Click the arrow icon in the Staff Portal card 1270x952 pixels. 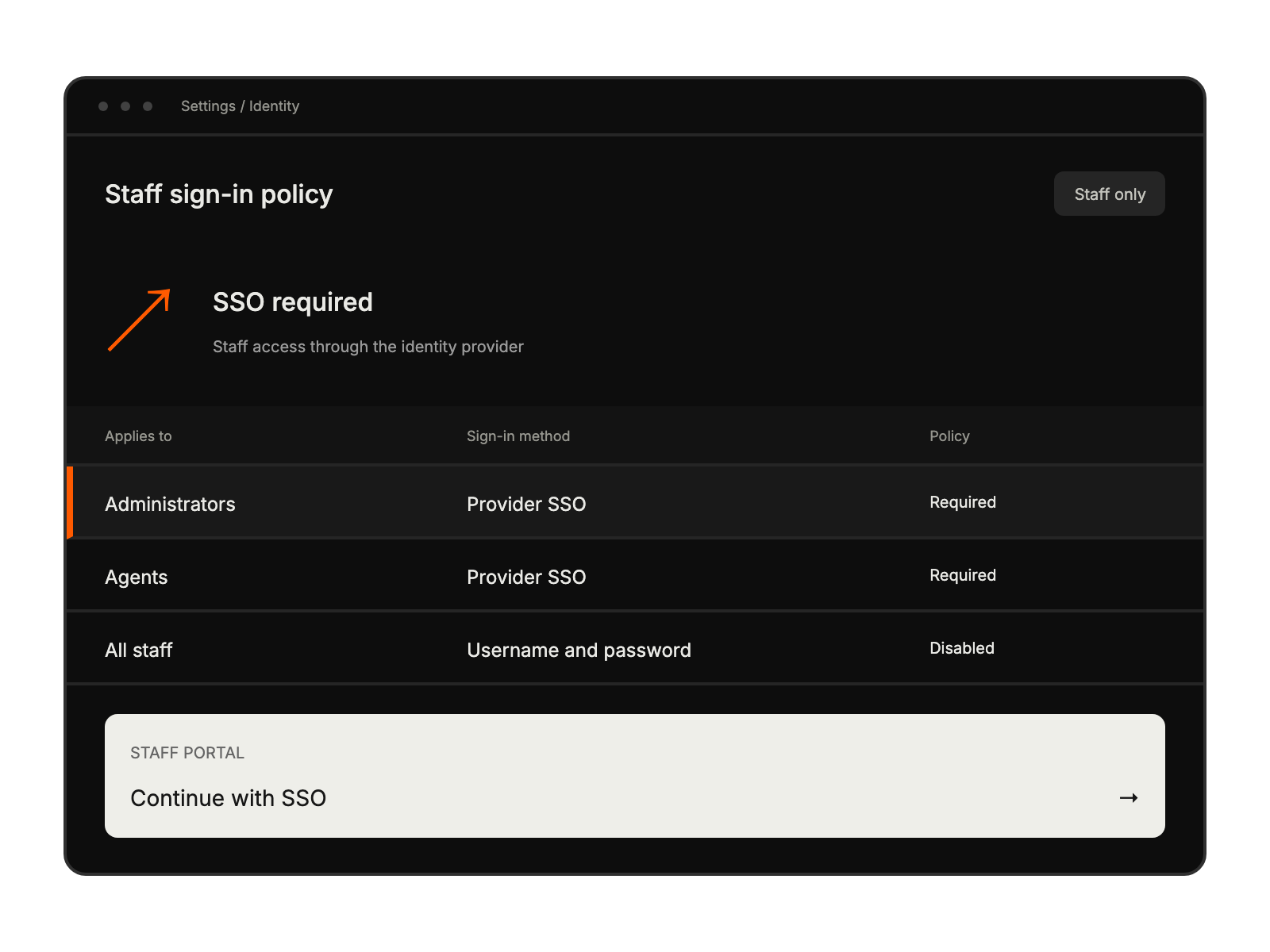click(x=1129, y=798)
